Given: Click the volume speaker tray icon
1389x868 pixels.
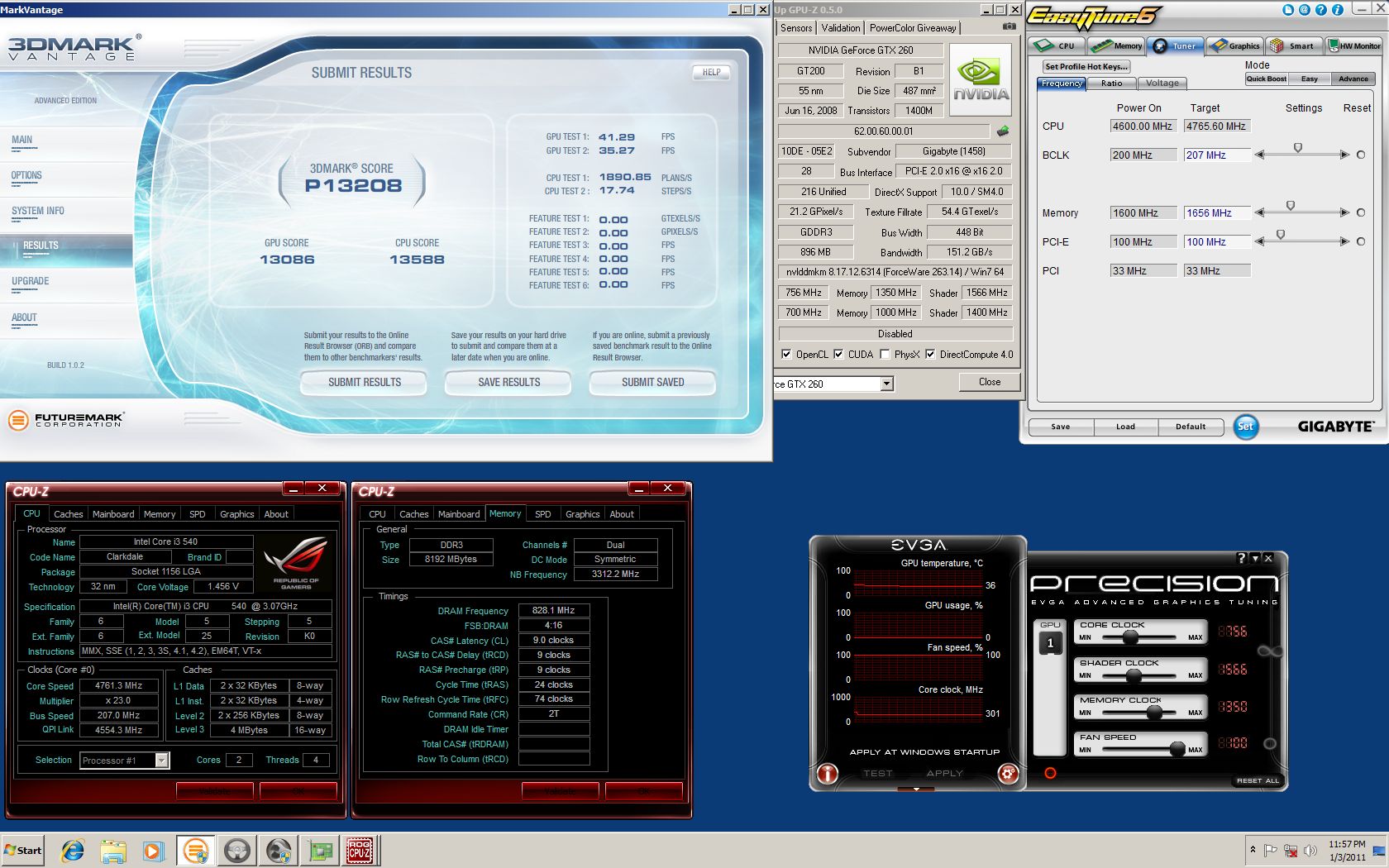Looking at the screenshot, I should point(1310,850).
